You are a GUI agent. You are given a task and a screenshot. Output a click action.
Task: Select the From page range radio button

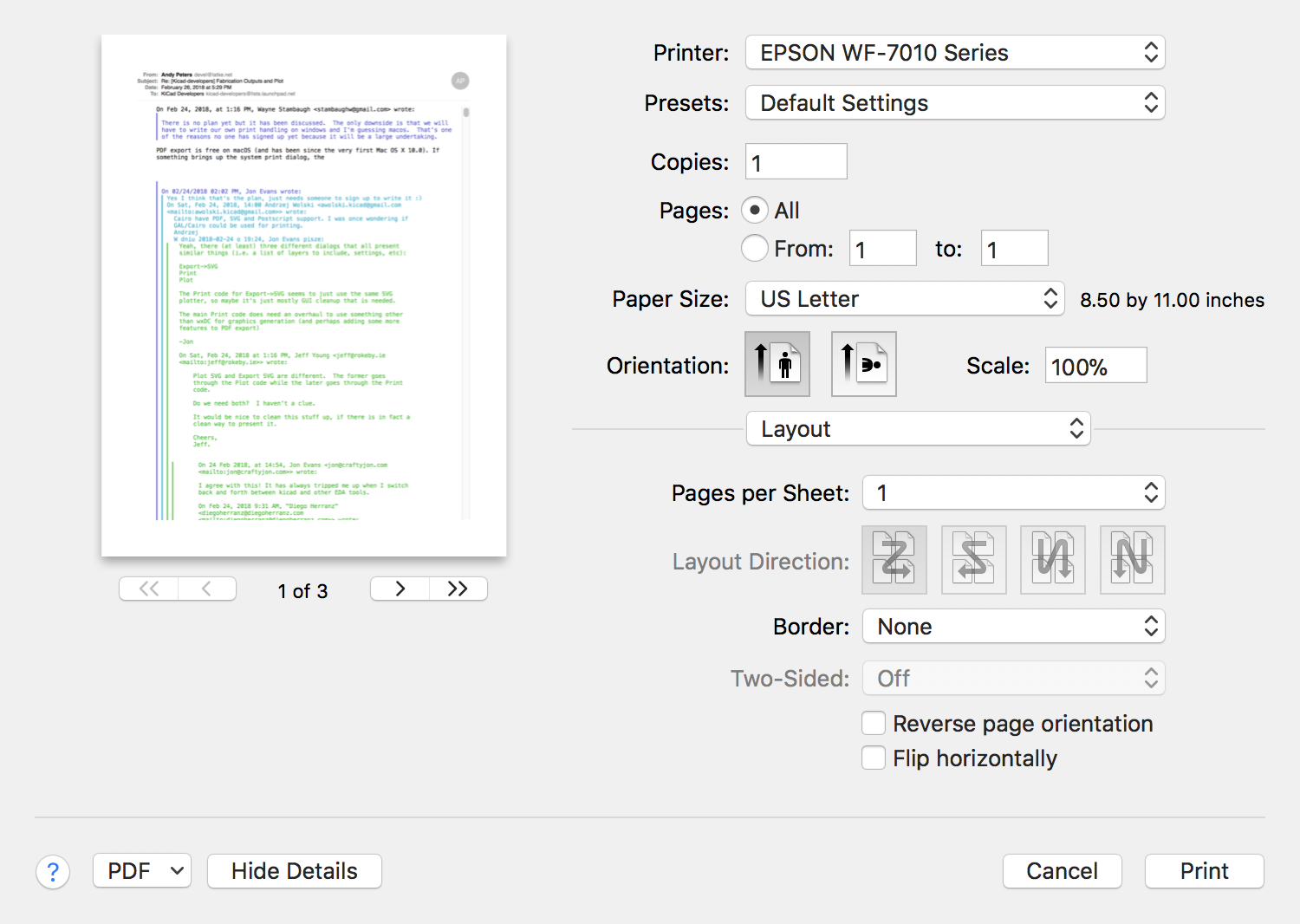pos(755,249)
